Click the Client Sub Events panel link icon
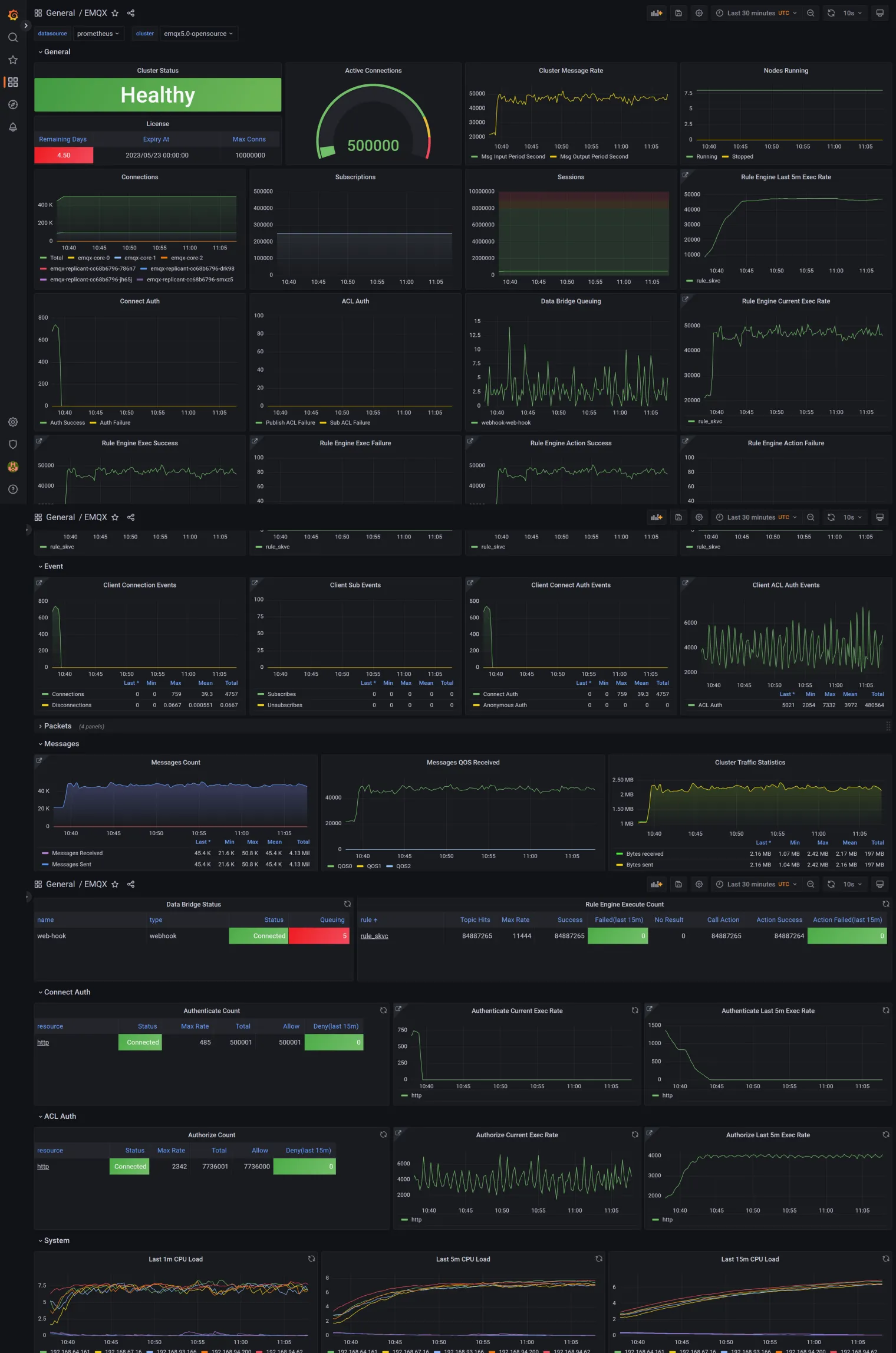Image resolution: width=896 pixels, height=1353 pixels. [255, 583]
